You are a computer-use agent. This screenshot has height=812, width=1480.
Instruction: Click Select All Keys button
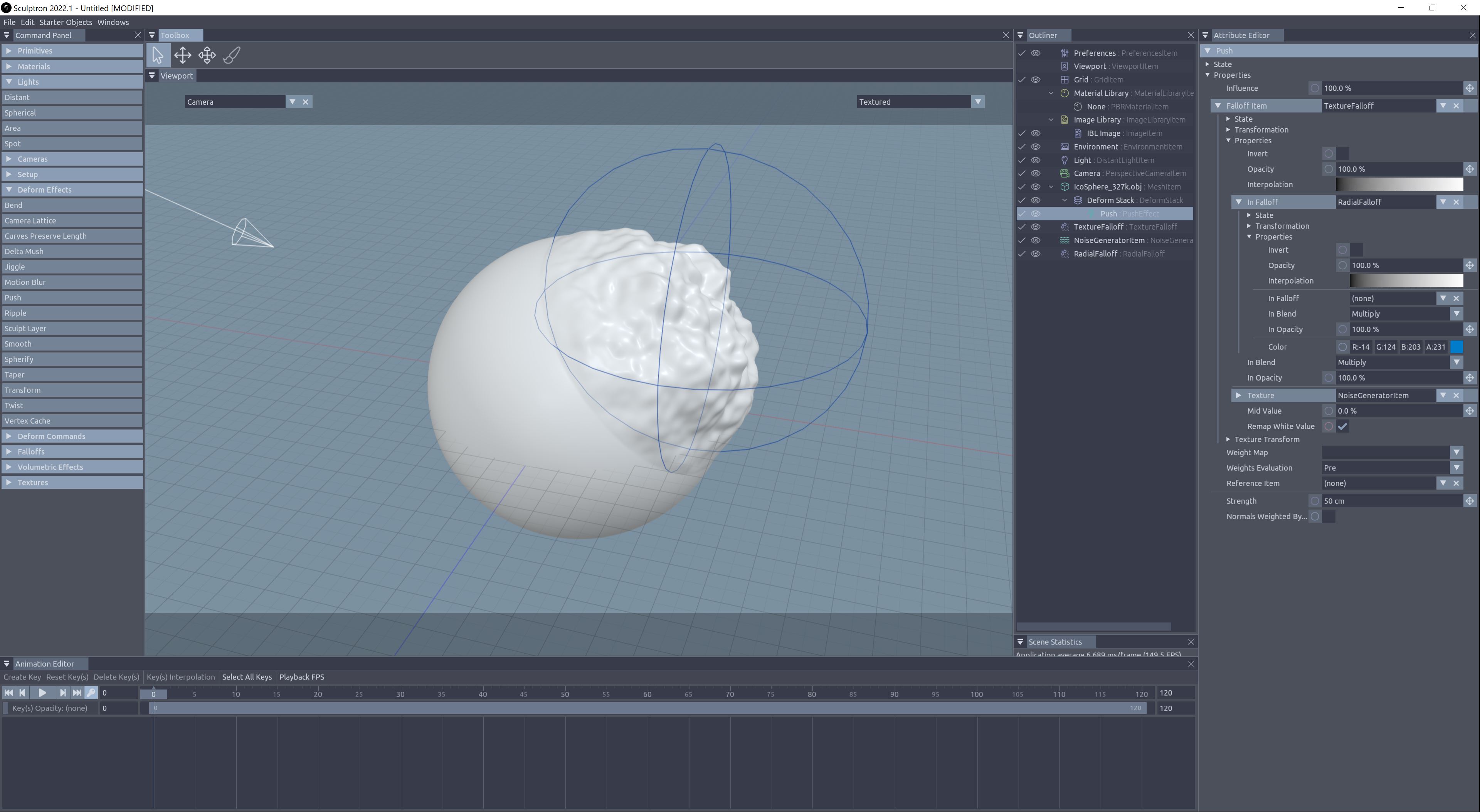click(x=247, y=677)
